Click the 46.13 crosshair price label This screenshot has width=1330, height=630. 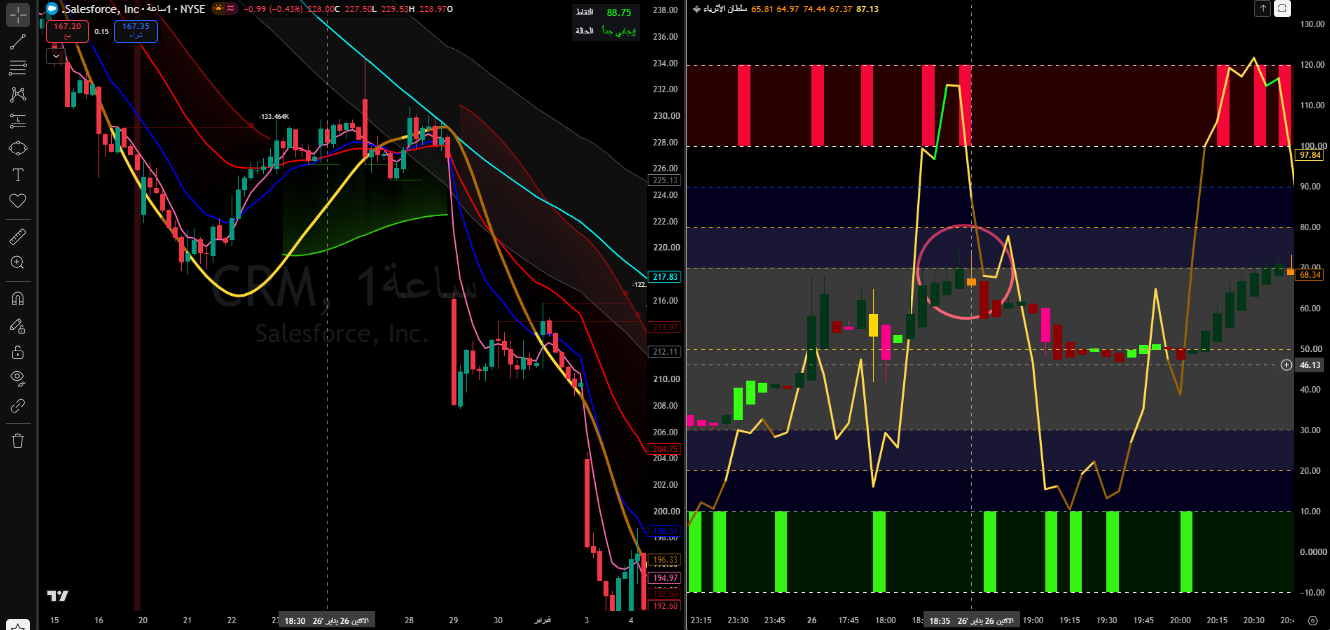(x=1309, y=365)
